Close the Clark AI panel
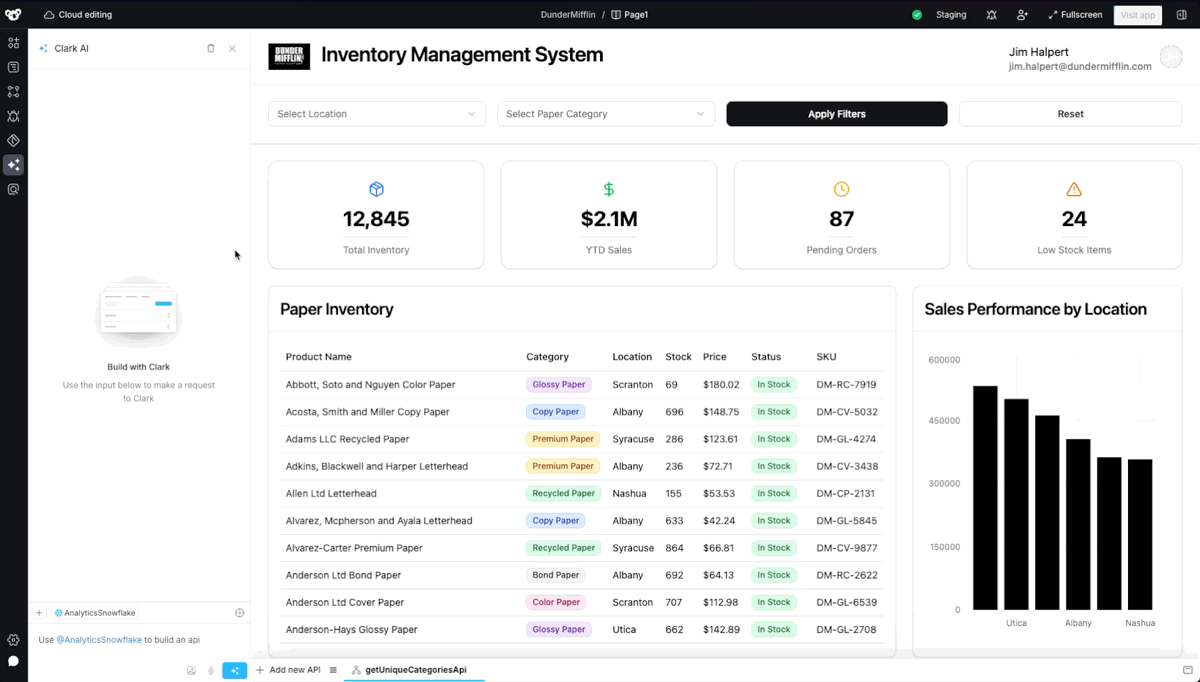The height and width of the screenshot is (682, 1200). coord(232,48)
